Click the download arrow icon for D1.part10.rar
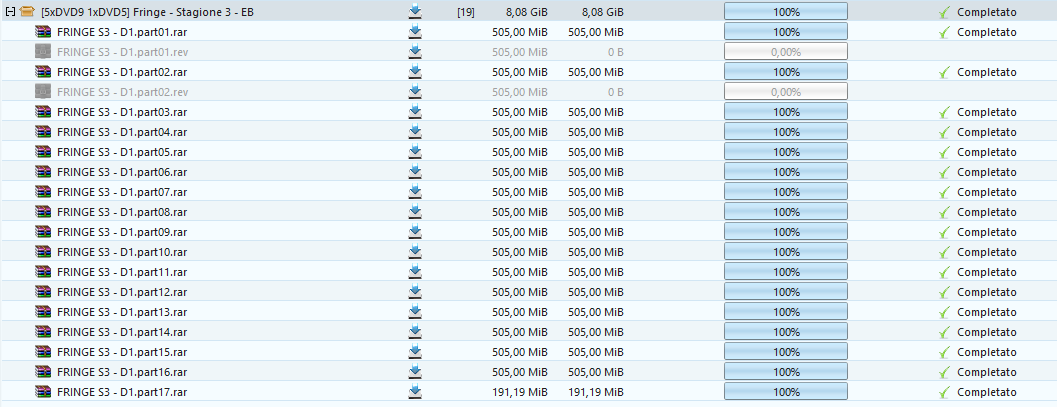This screenshot has width=1057, height=407. pyautogui.click(x=415, y=252)
